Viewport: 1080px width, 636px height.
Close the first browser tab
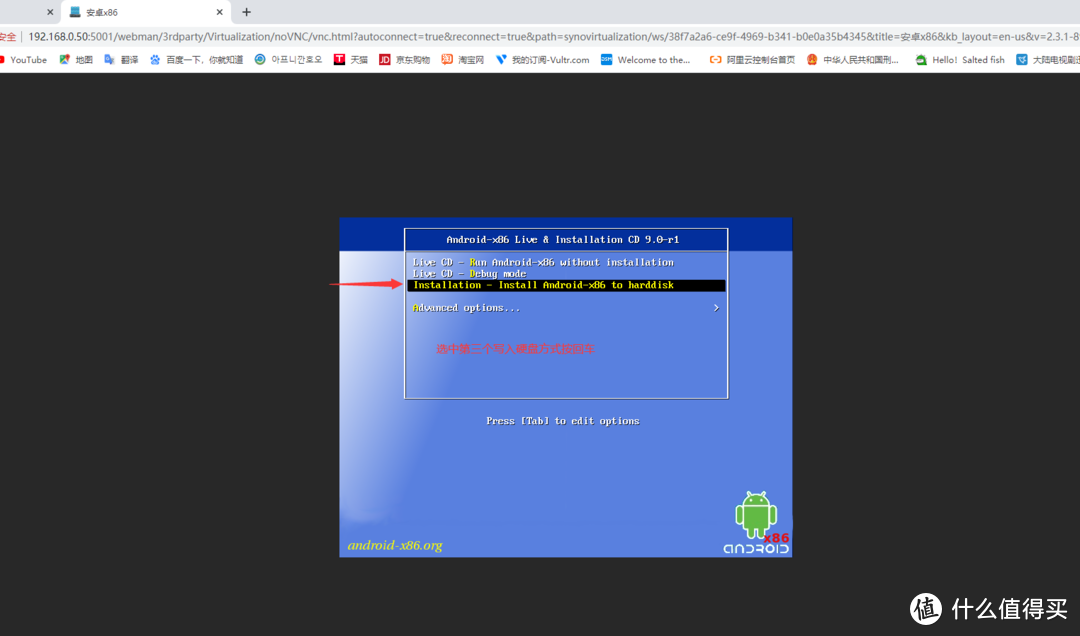pyautogui.click(x=50, y=12)
